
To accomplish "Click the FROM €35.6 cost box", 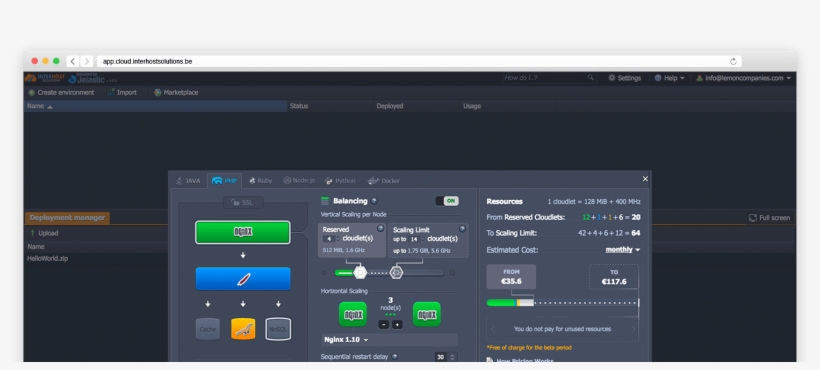I will point(511,277).
